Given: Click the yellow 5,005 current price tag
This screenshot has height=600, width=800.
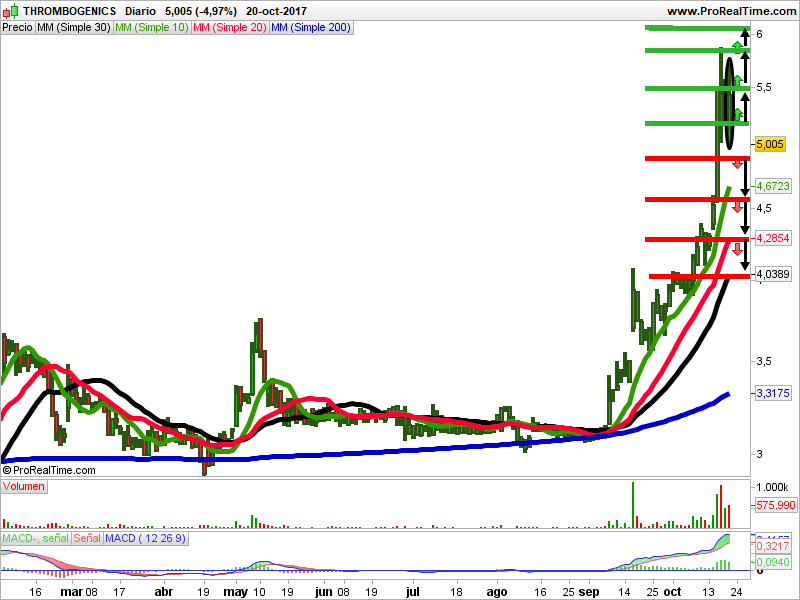Looking at the screenshot, I should coord(769,144).
